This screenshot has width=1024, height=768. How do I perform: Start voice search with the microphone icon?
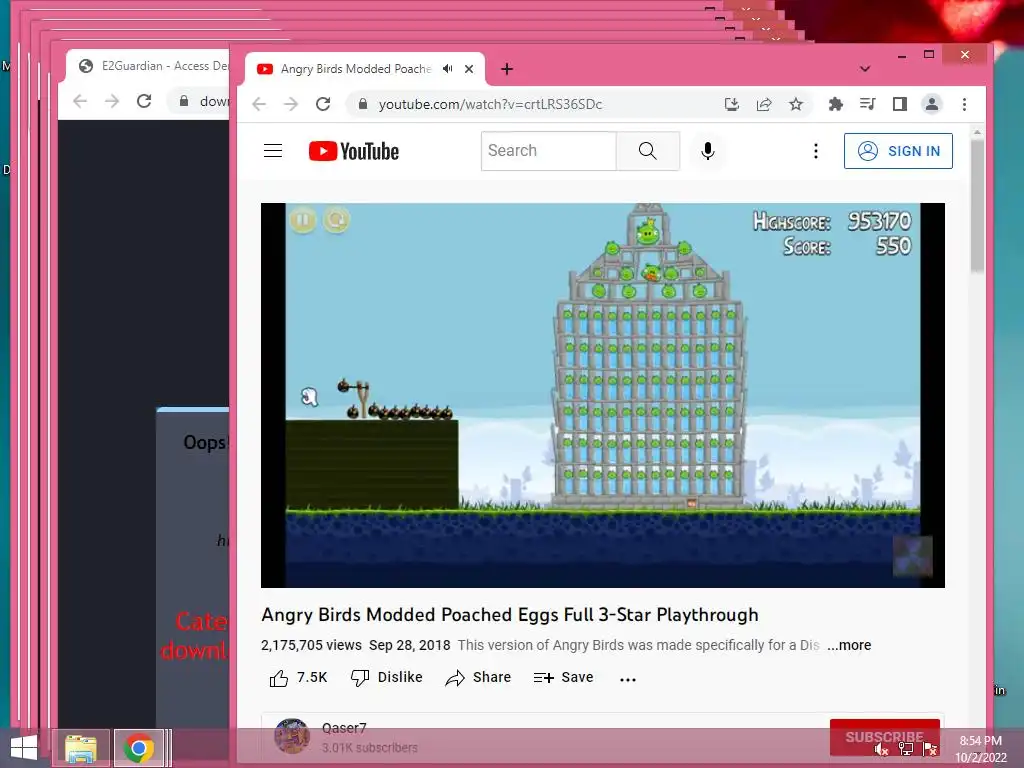tap(707, 151)
